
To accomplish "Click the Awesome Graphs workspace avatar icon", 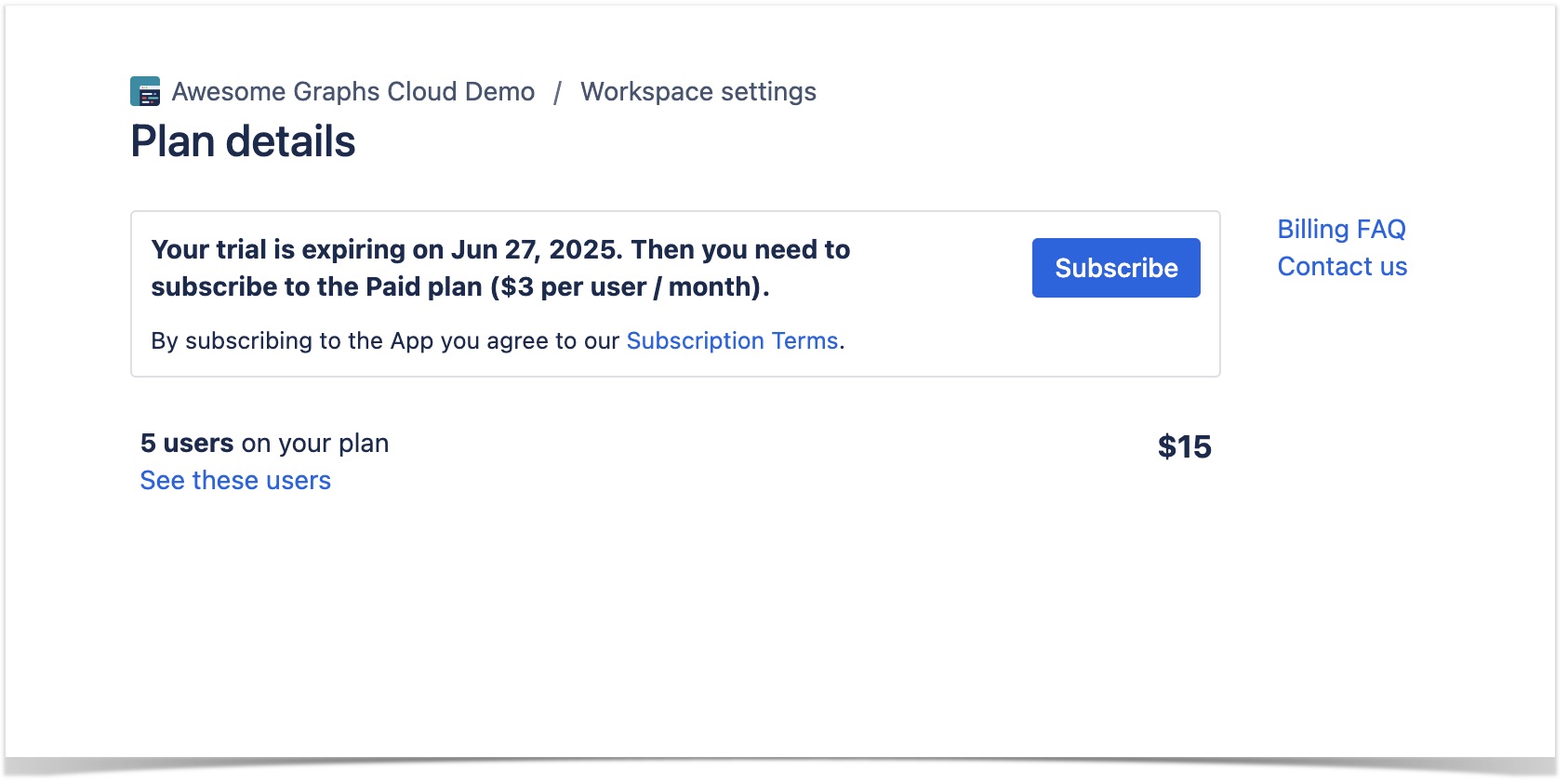I will click(x=145, y=91).
